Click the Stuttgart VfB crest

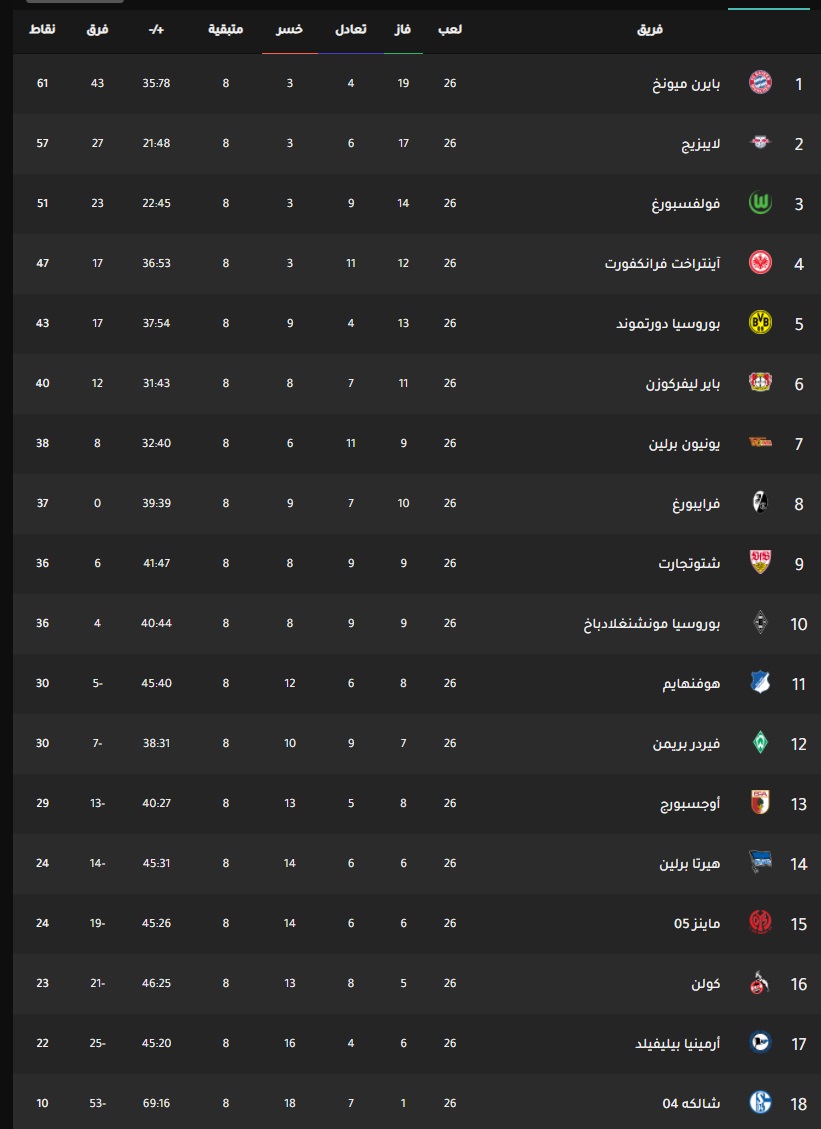pyautogui.click(x=760, y=562)
